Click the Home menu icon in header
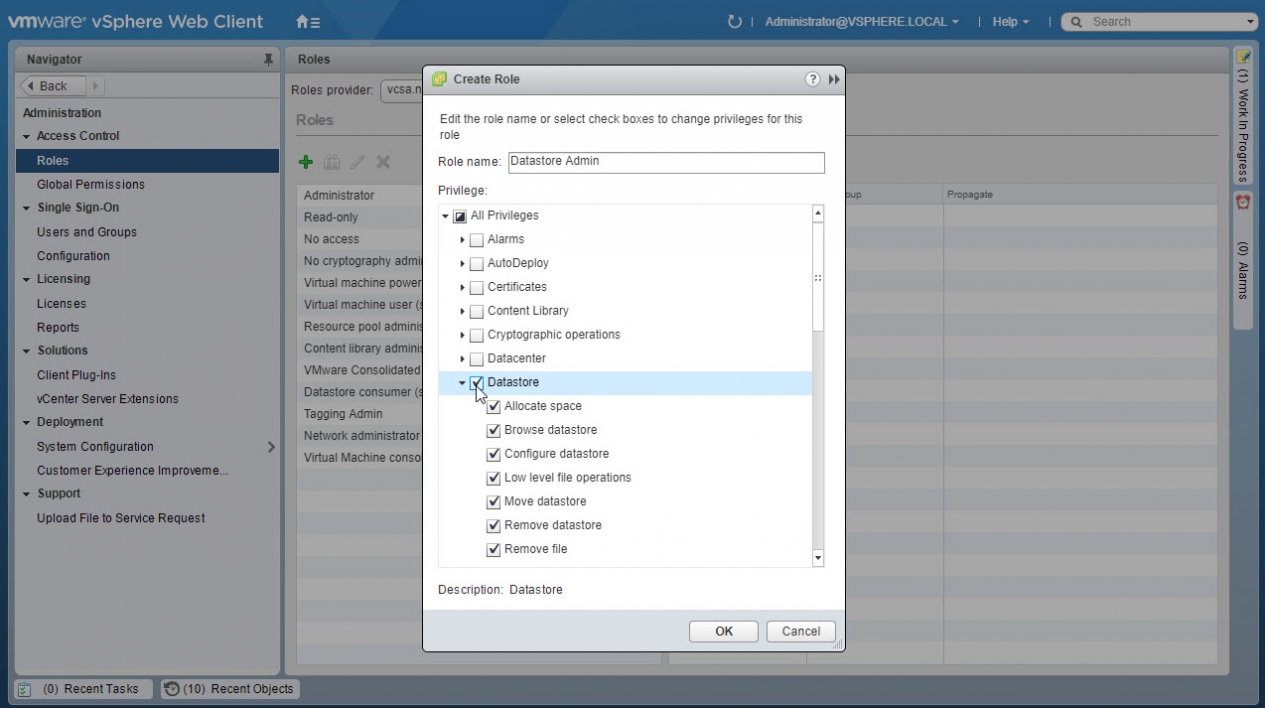The width and height of the screenshot is (1265, 708). [x=308, y=22]
